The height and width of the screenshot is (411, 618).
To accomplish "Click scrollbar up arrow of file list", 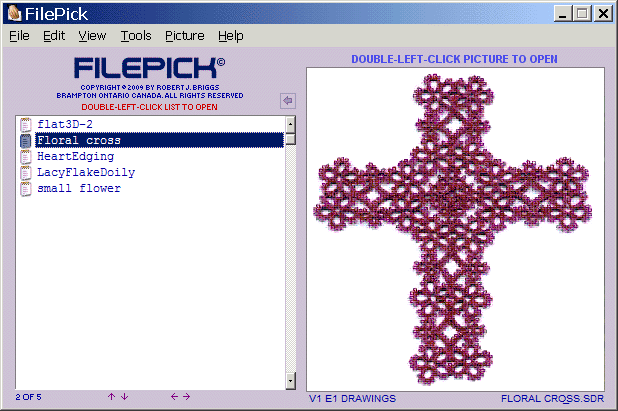I will (290, 125).
